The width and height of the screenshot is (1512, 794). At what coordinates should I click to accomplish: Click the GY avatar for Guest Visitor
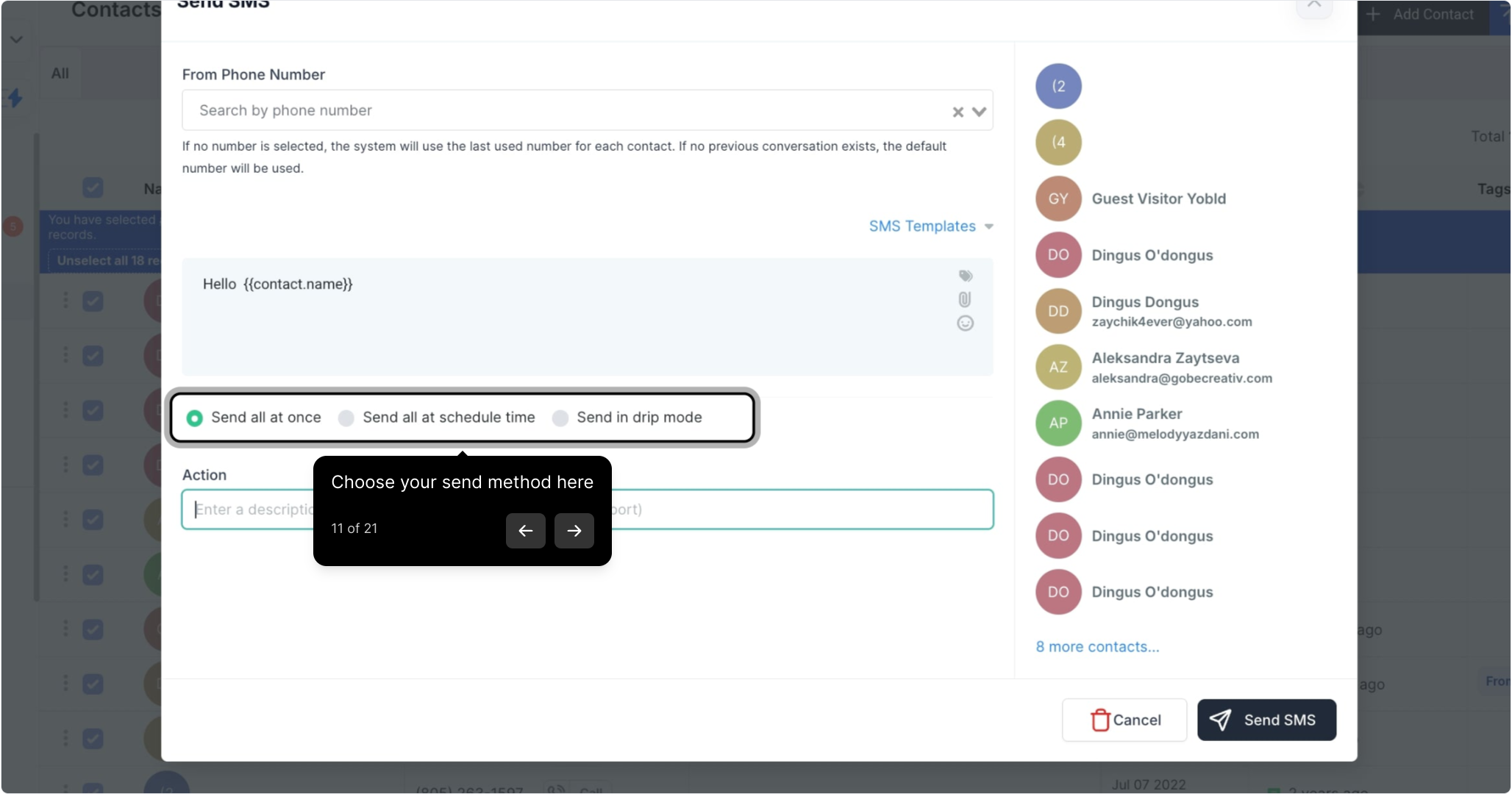pos(1058,198)
